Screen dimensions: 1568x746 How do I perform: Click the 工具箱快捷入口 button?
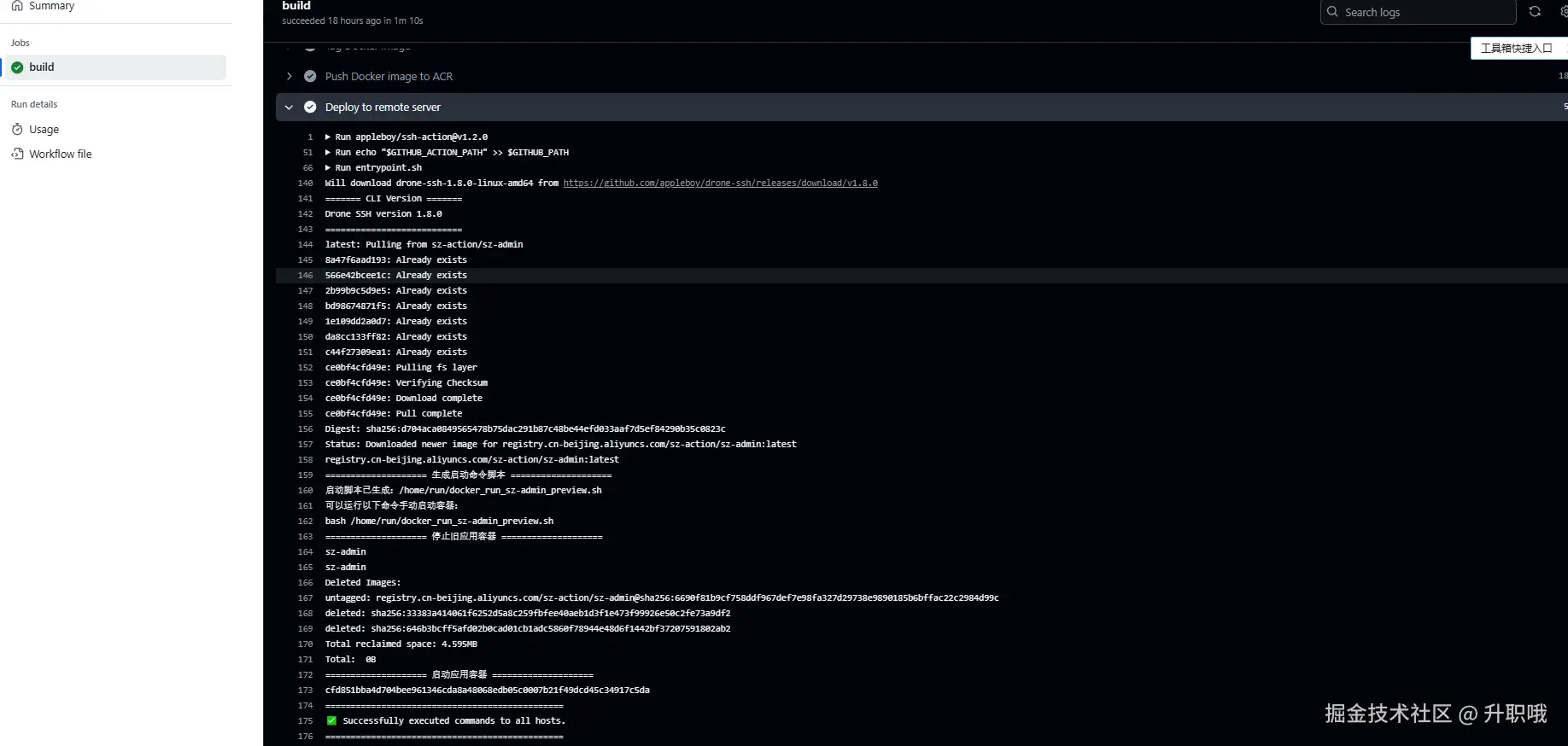[1517, 49]
